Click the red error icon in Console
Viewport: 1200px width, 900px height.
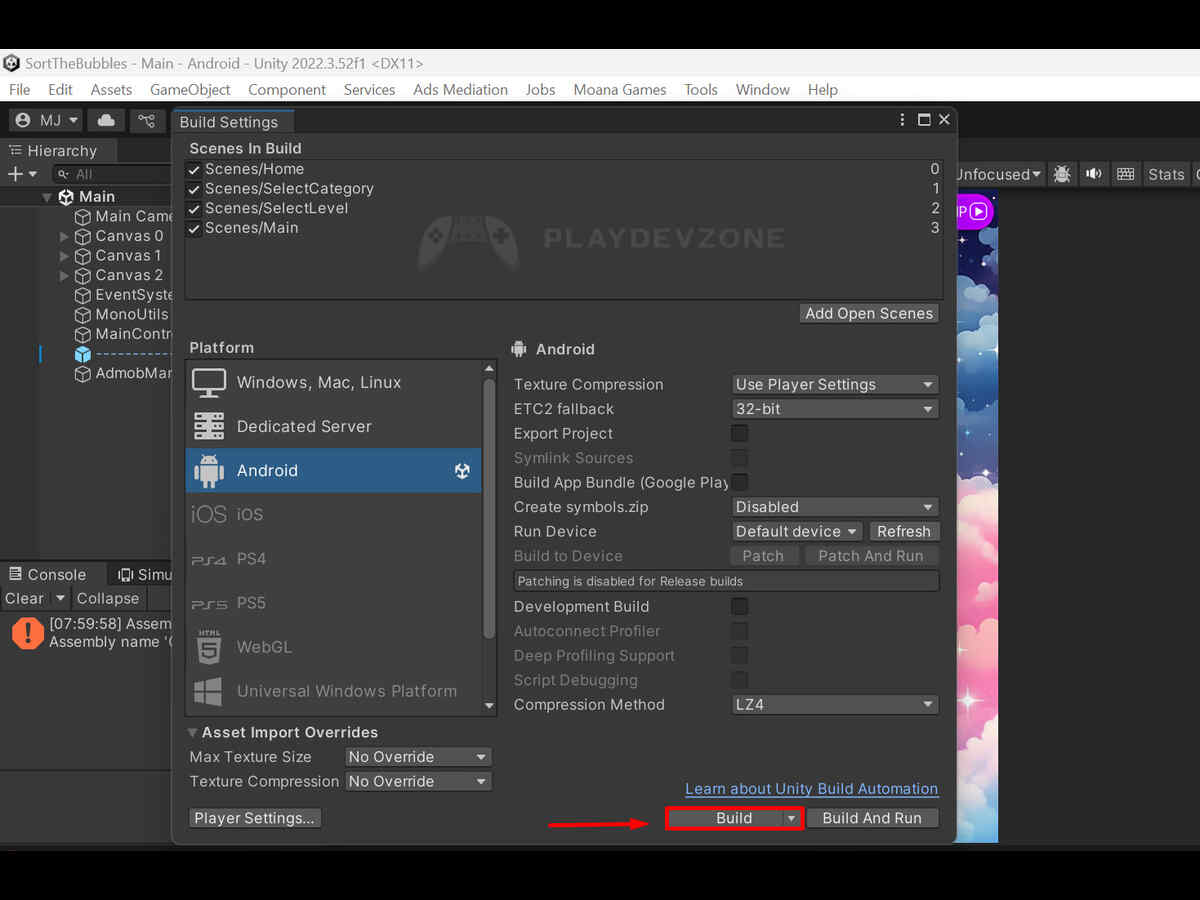click(x=28, y=632)
